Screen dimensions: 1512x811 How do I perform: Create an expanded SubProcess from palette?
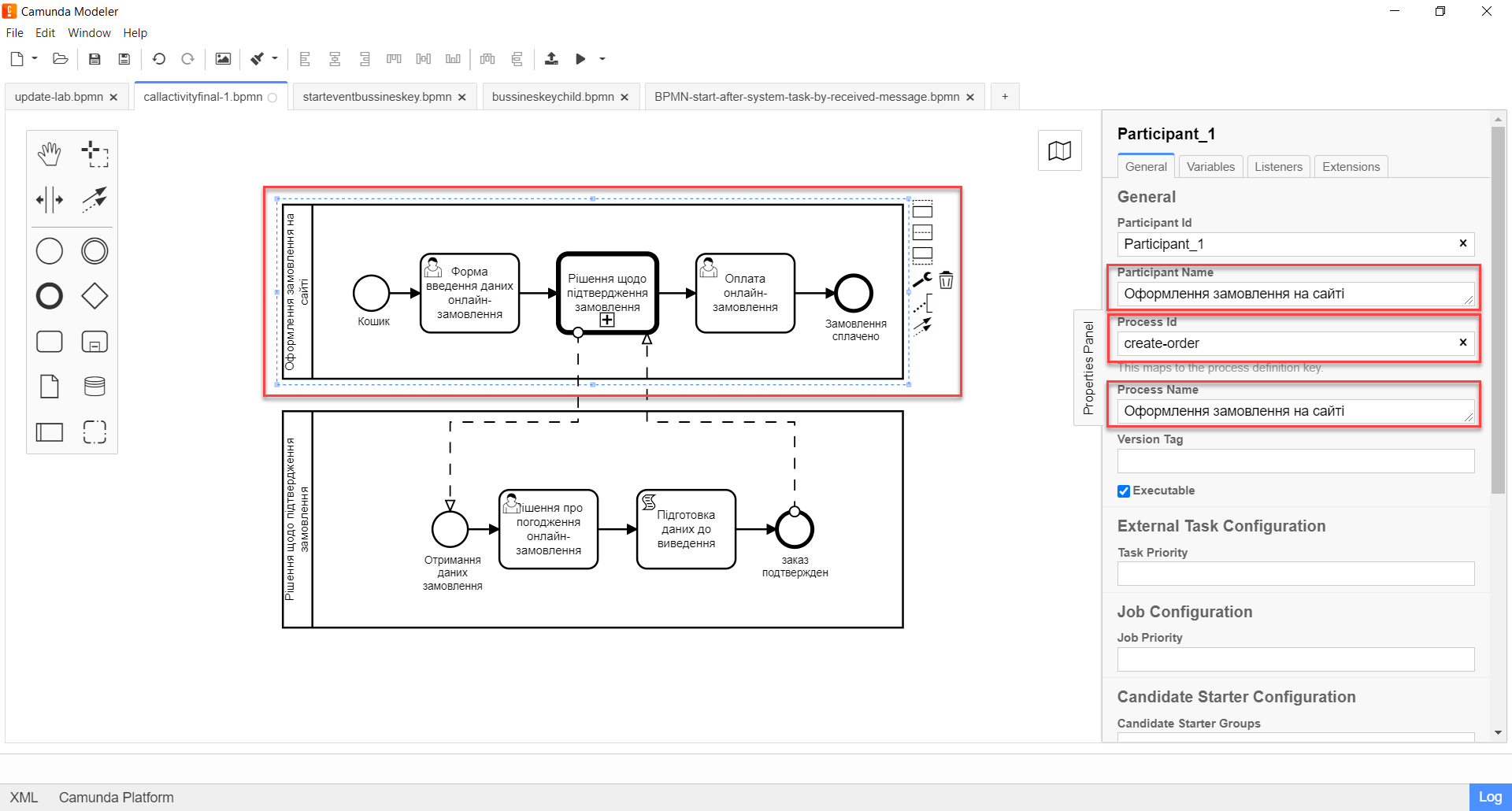94,342
